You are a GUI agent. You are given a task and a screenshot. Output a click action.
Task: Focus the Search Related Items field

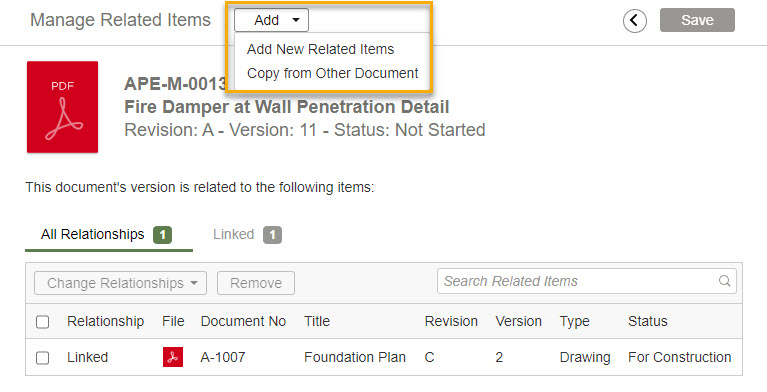tap(587, 281)
